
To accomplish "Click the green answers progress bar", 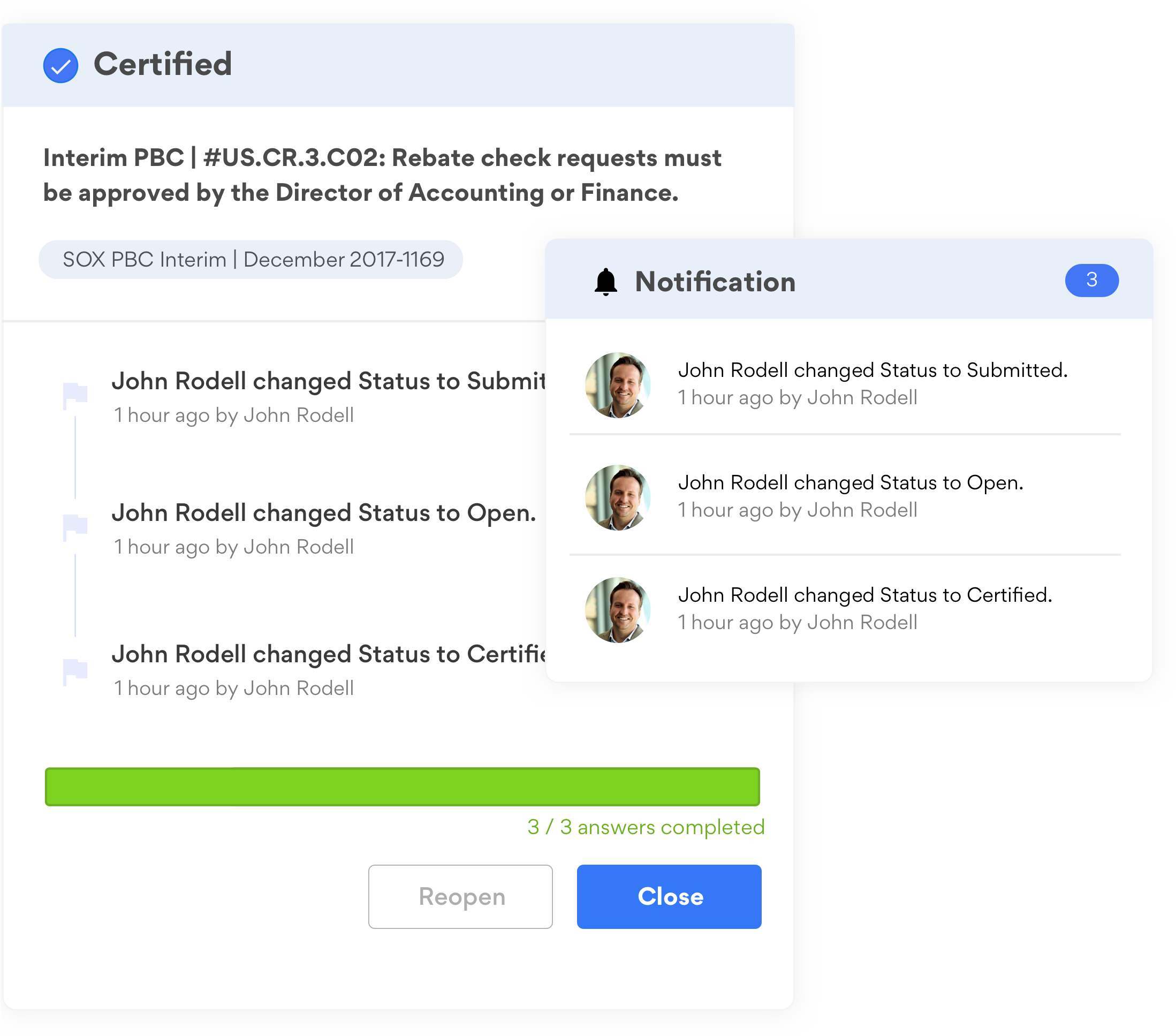I will click(x=402, y=786).
